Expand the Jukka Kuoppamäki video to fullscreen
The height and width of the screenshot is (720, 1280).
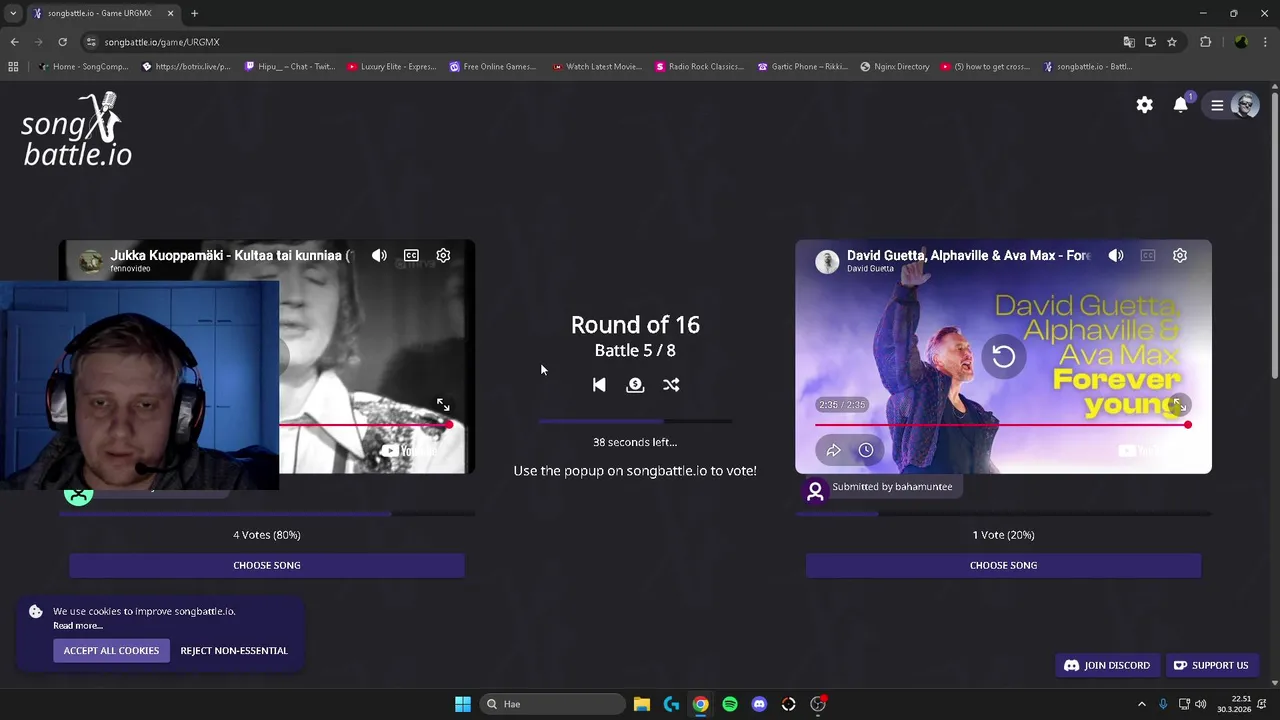pyautogui.click(x=443, y=405)
